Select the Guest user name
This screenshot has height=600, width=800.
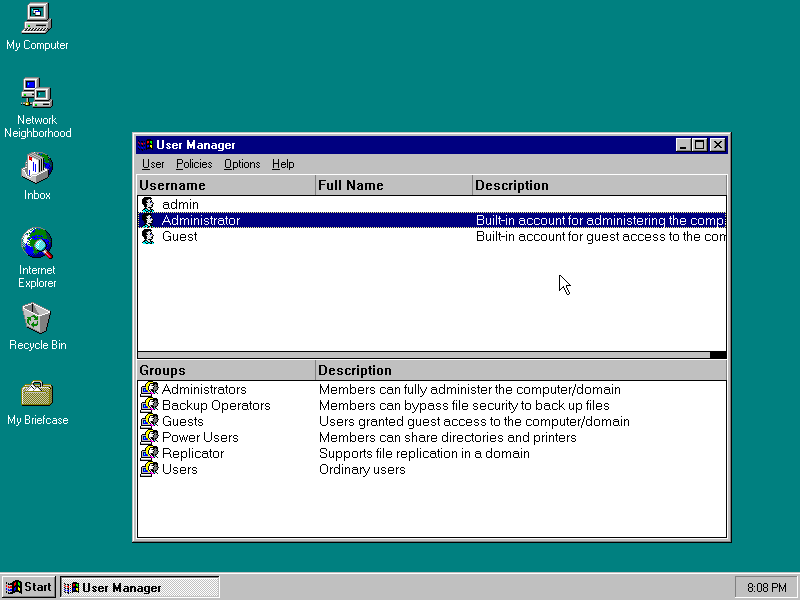pyautogui.click(x=180, y=236)
